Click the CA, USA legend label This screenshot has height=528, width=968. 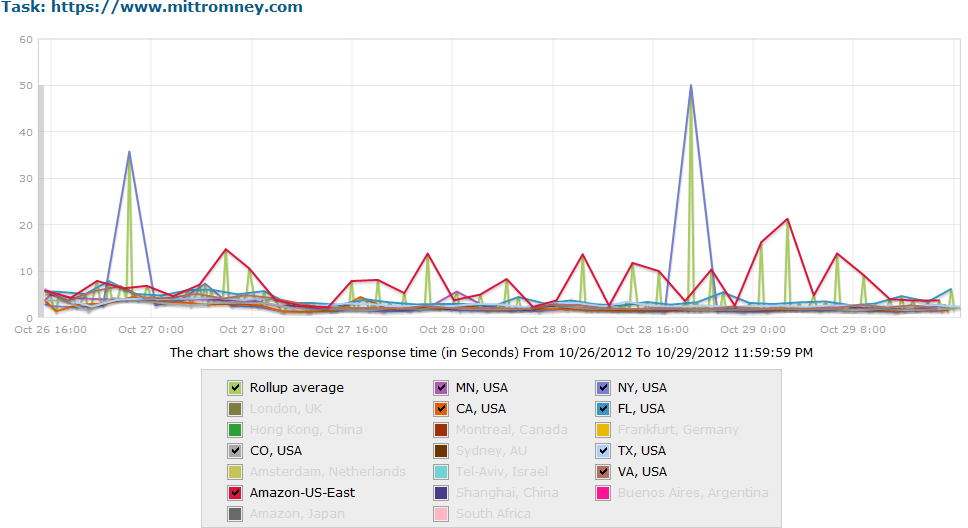pos(481,409)
